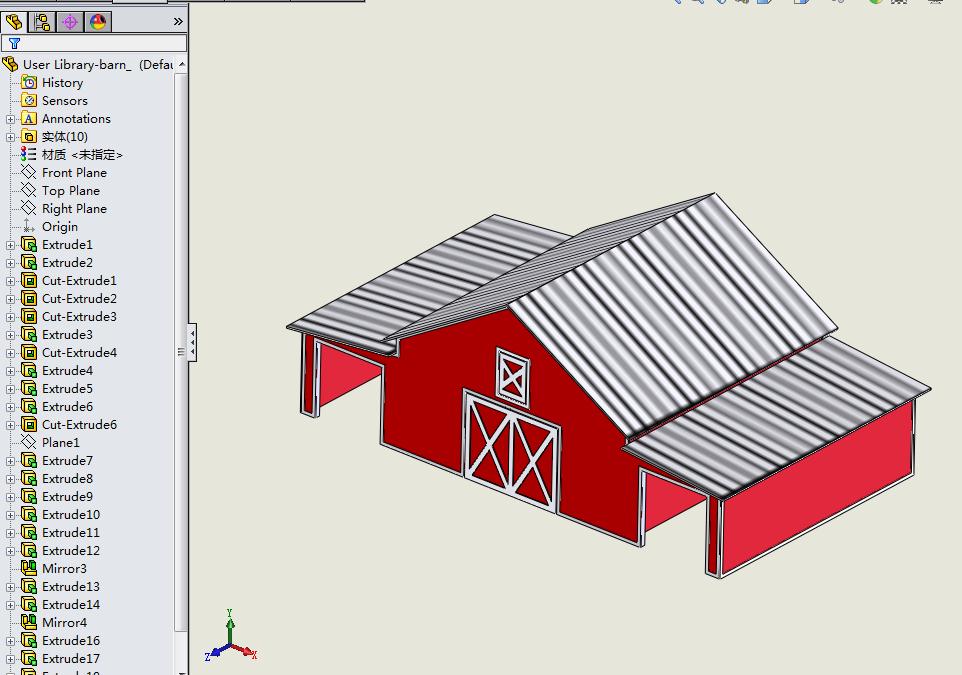Select the Extrude4 tree item
The width and height of the screenshot is (962, 675).
(67, 371)
